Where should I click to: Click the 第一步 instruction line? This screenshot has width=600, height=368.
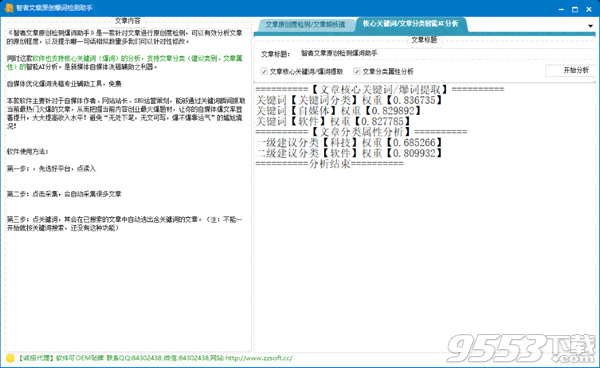(51, 168)
